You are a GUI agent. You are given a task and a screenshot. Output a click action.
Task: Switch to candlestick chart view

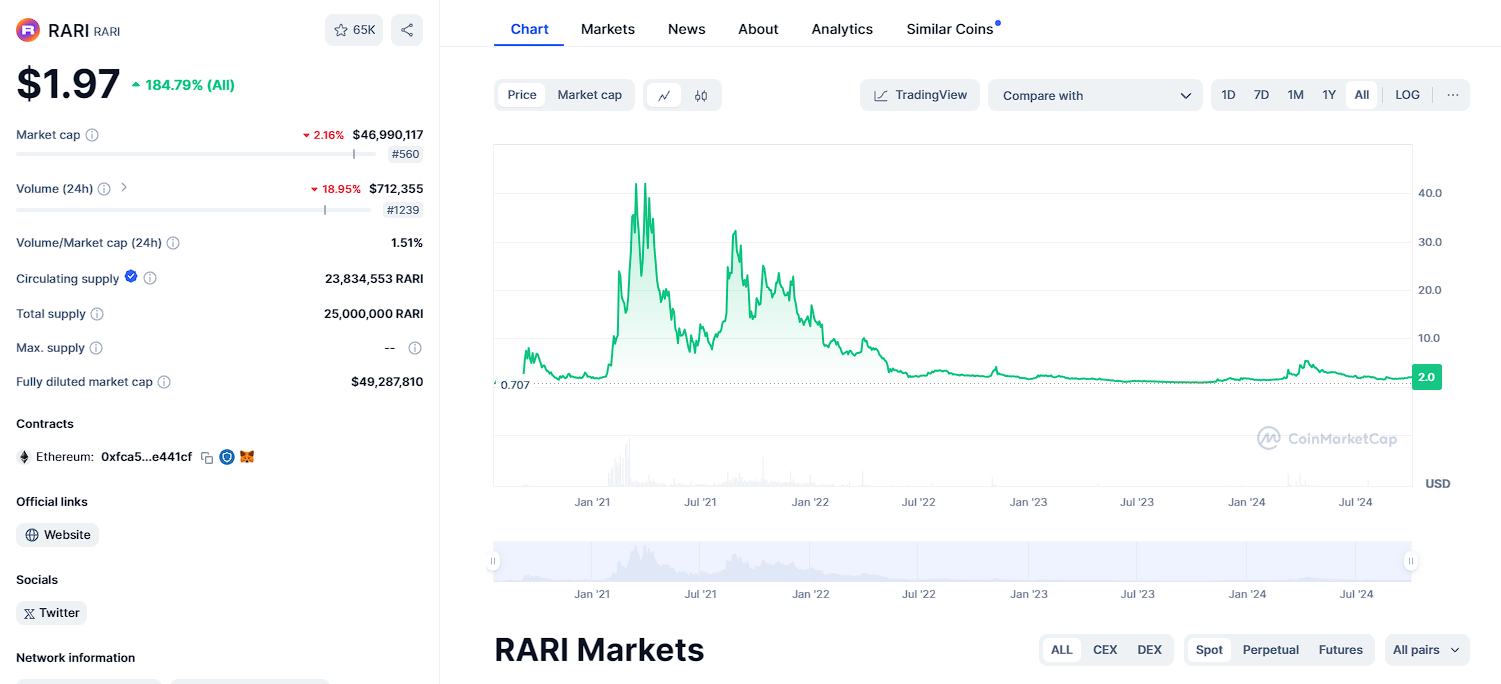[701, 96]
